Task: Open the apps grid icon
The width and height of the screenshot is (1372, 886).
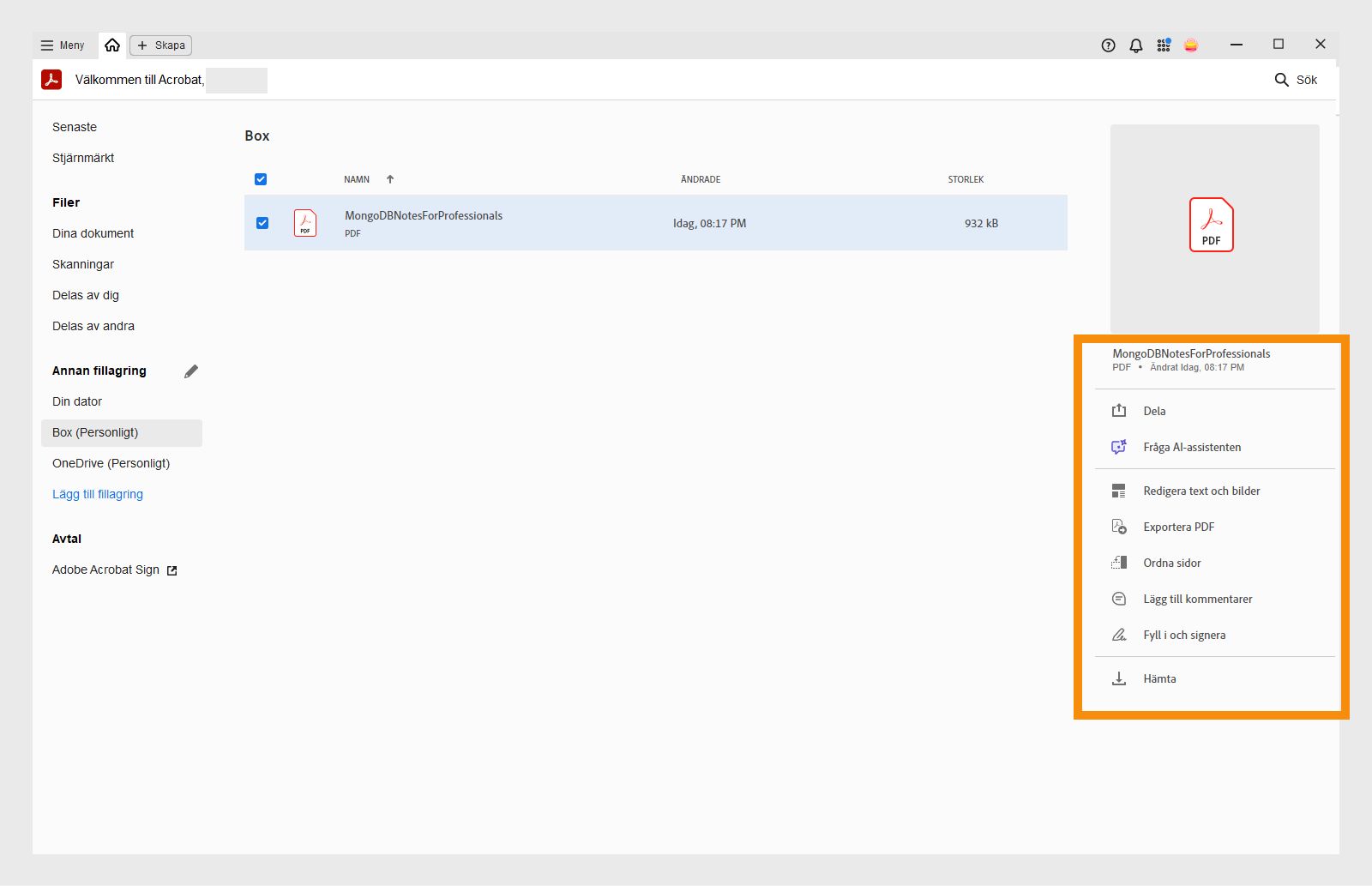Action: point(1164,45)
